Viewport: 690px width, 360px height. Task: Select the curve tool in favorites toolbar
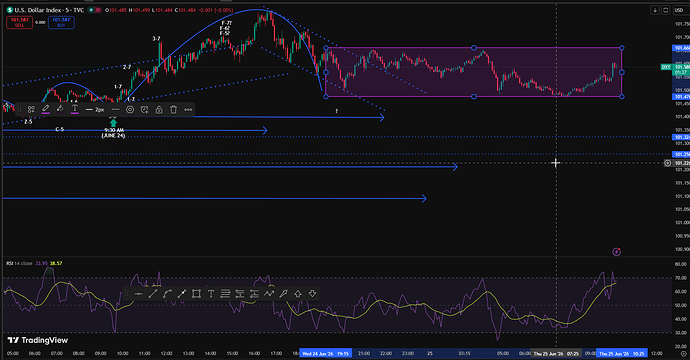[x=167, y=294]
